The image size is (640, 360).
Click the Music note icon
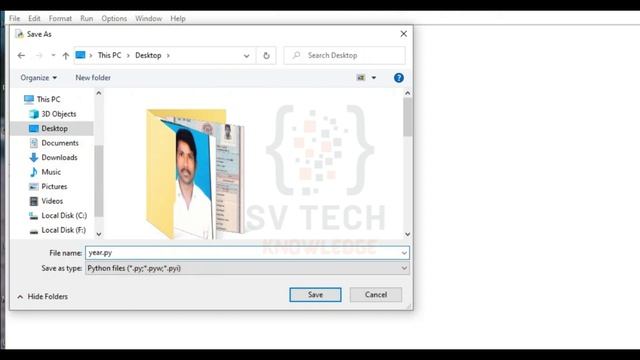33,172
